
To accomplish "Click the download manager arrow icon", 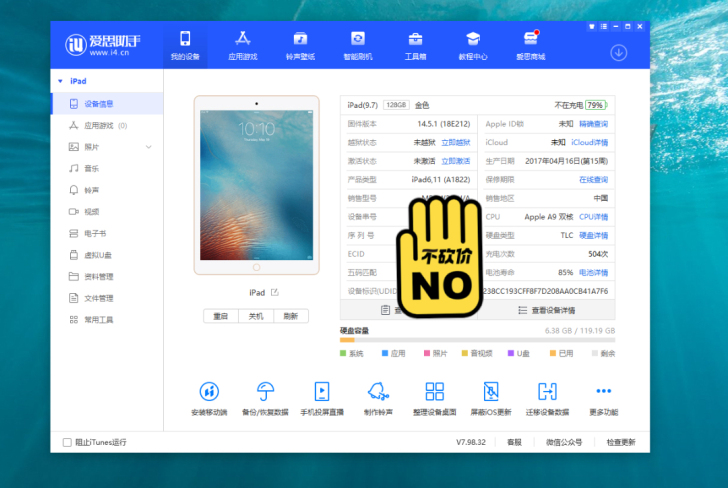I will tap(618, 52).
